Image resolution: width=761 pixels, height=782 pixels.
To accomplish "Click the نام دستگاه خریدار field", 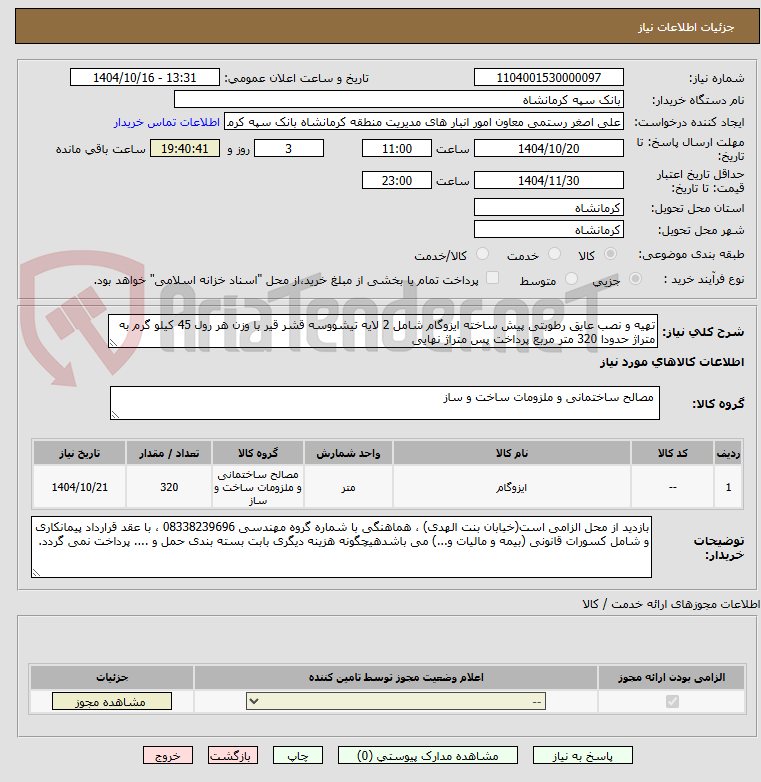I will [398, 100].
